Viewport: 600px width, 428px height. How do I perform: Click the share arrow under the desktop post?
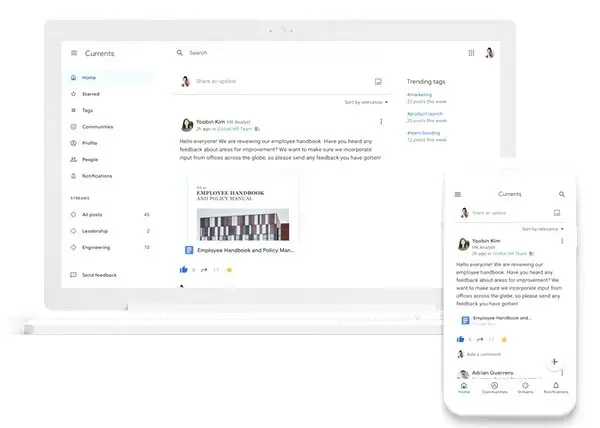pyautogui.click(x=203, y=269)
